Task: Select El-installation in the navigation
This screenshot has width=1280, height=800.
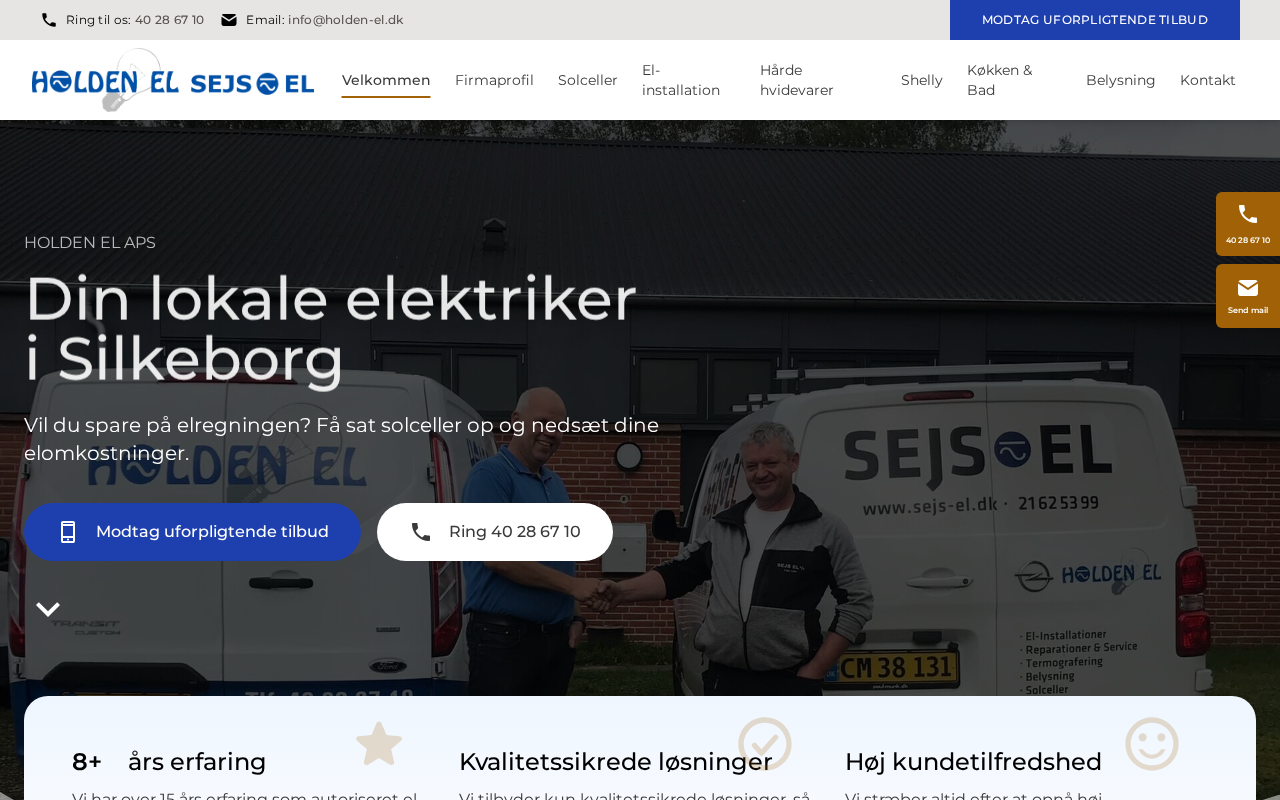Action: [681, 80]
